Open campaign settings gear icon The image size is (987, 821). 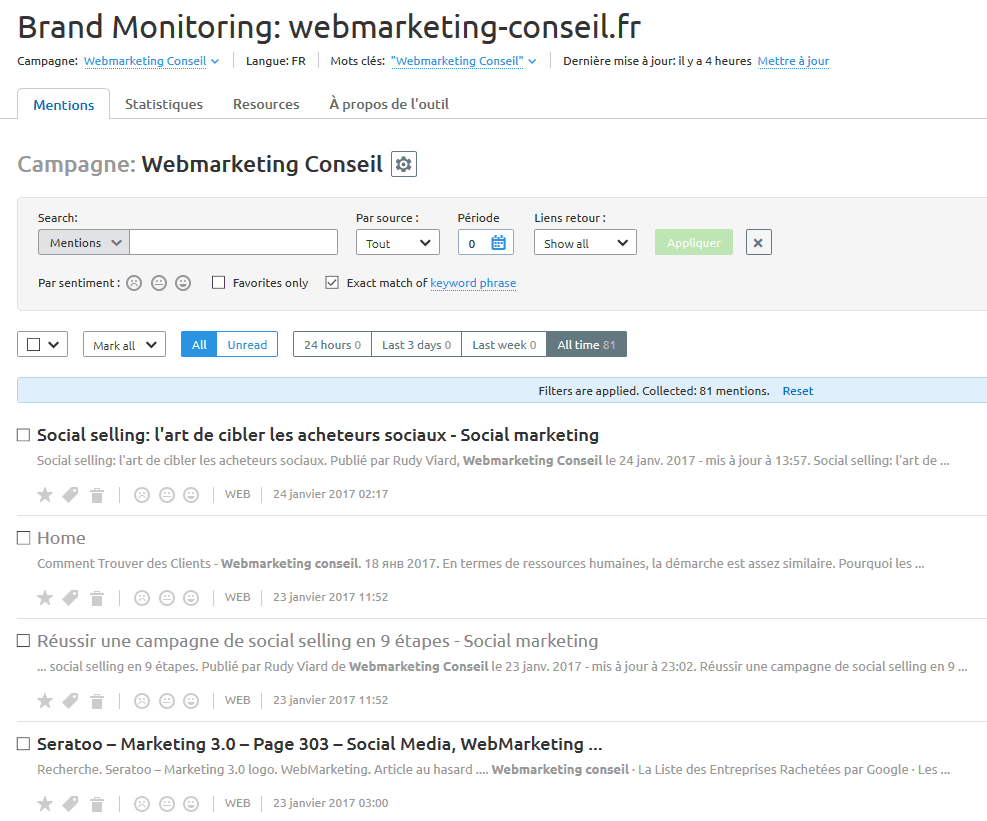click(403, 164)
